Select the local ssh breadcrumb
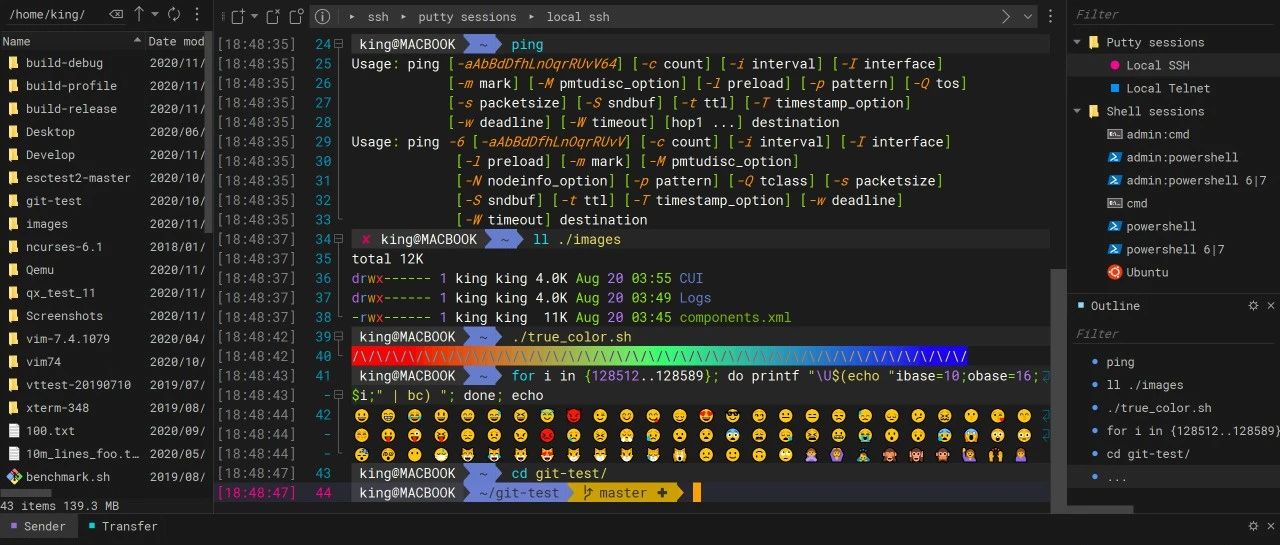The height and width of the screenshot is (545, 1280). coord(578,17)
